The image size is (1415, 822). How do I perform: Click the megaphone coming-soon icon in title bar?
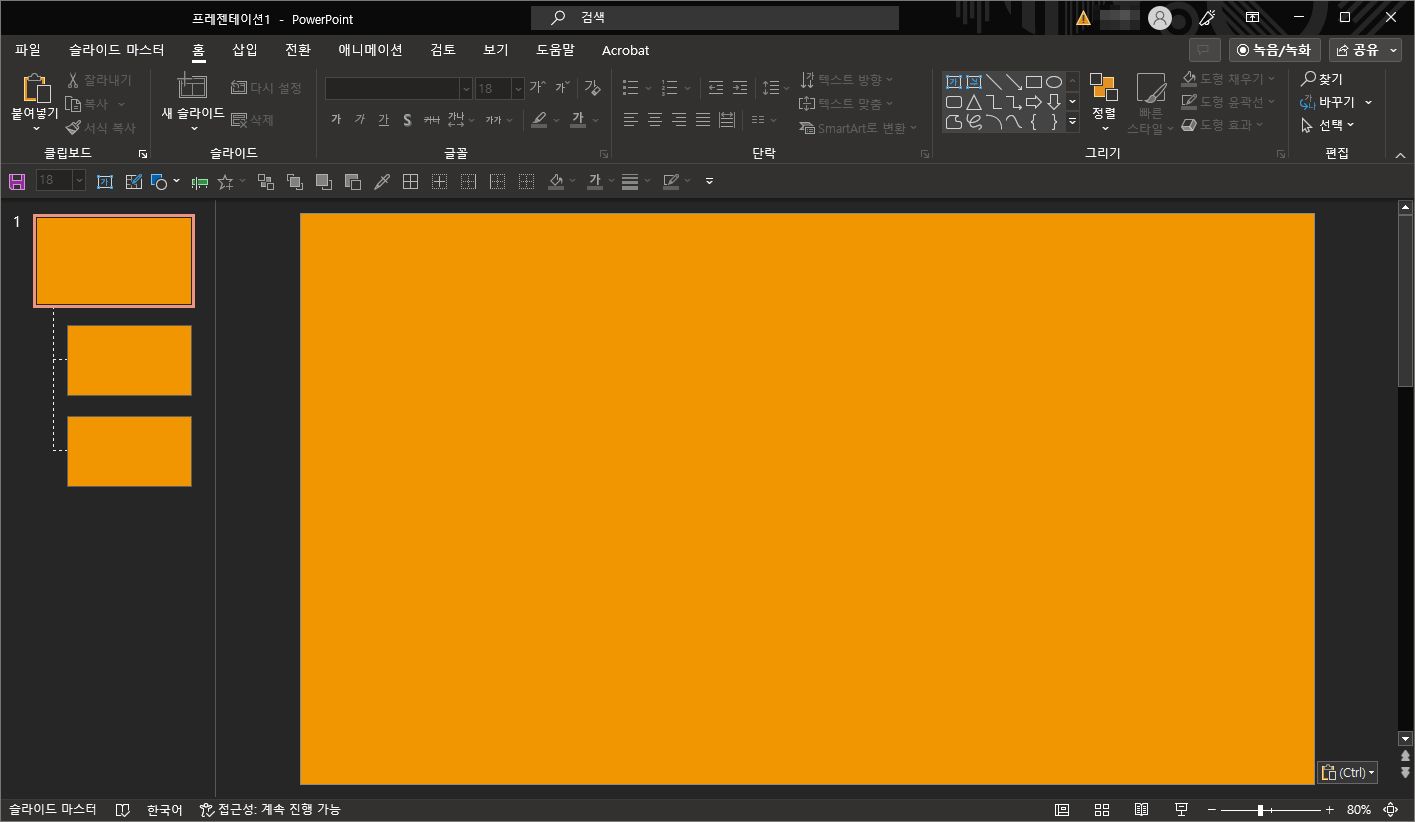(x=1208, y=18)
